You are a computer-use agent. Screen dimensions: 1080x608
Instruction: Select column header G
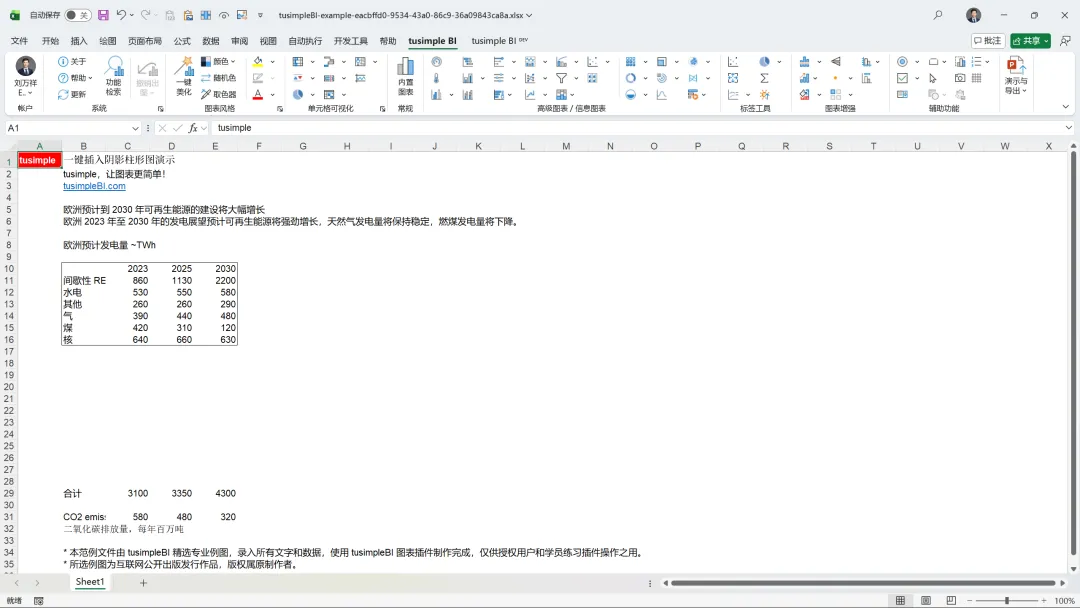303,146
